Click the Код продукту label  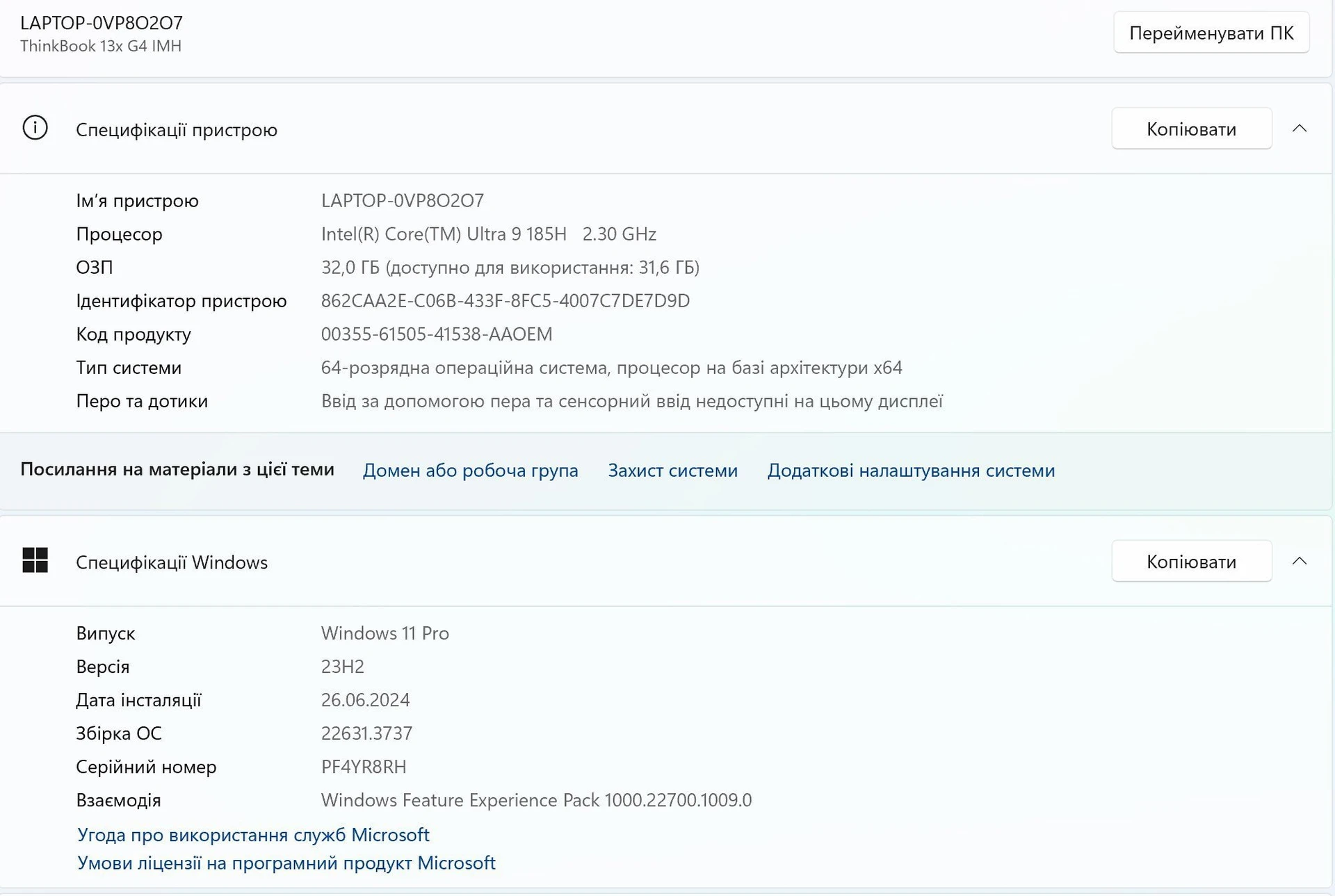pyautogui.click(x=133, y=334)
